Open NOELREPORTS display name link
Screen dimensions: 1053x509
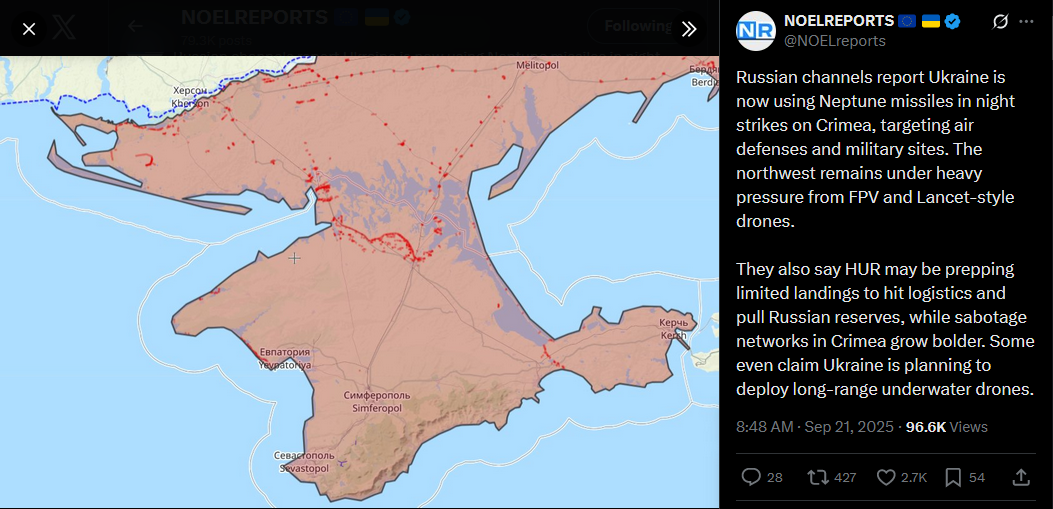click(x=839, y=21)
